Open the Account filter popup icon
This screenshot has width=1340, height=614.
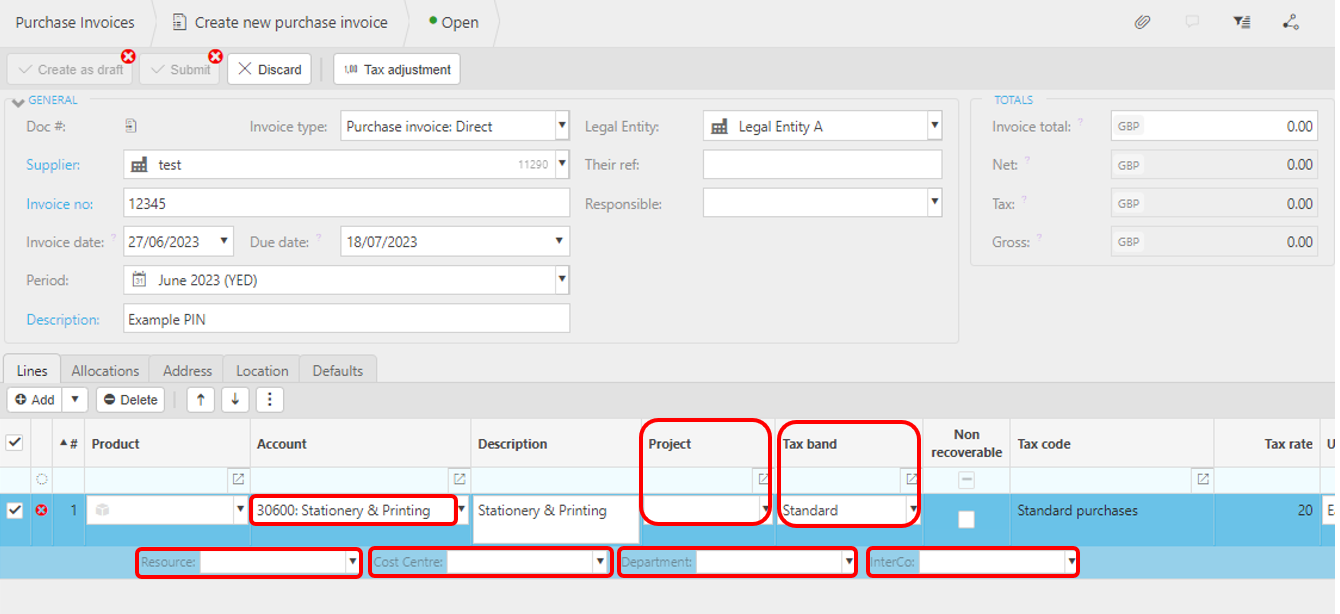pyautogui.click(x=458, y=479)
